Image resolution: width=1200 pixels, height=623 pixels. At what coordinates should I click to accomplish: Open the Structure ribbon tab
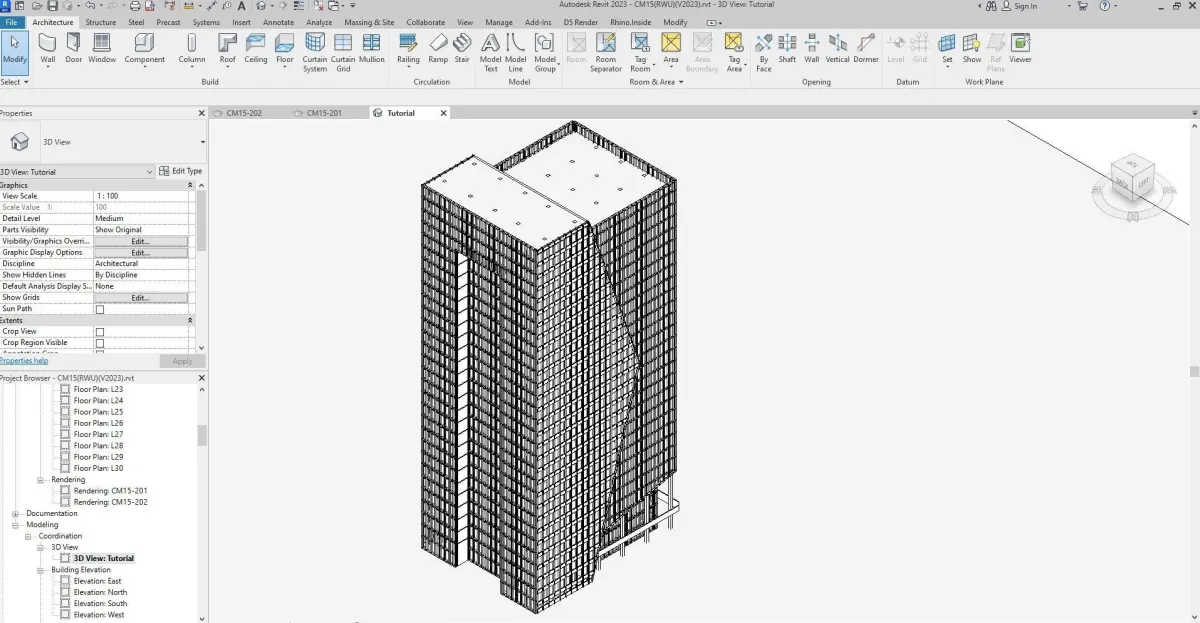coord(100,22)
